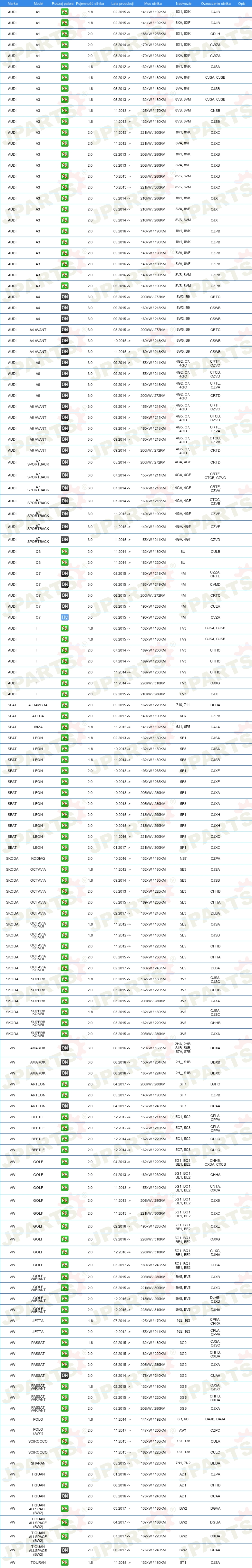The image size is (252, 1568).
Task: Select the NS7 body code cell
Action: [183, 858]
